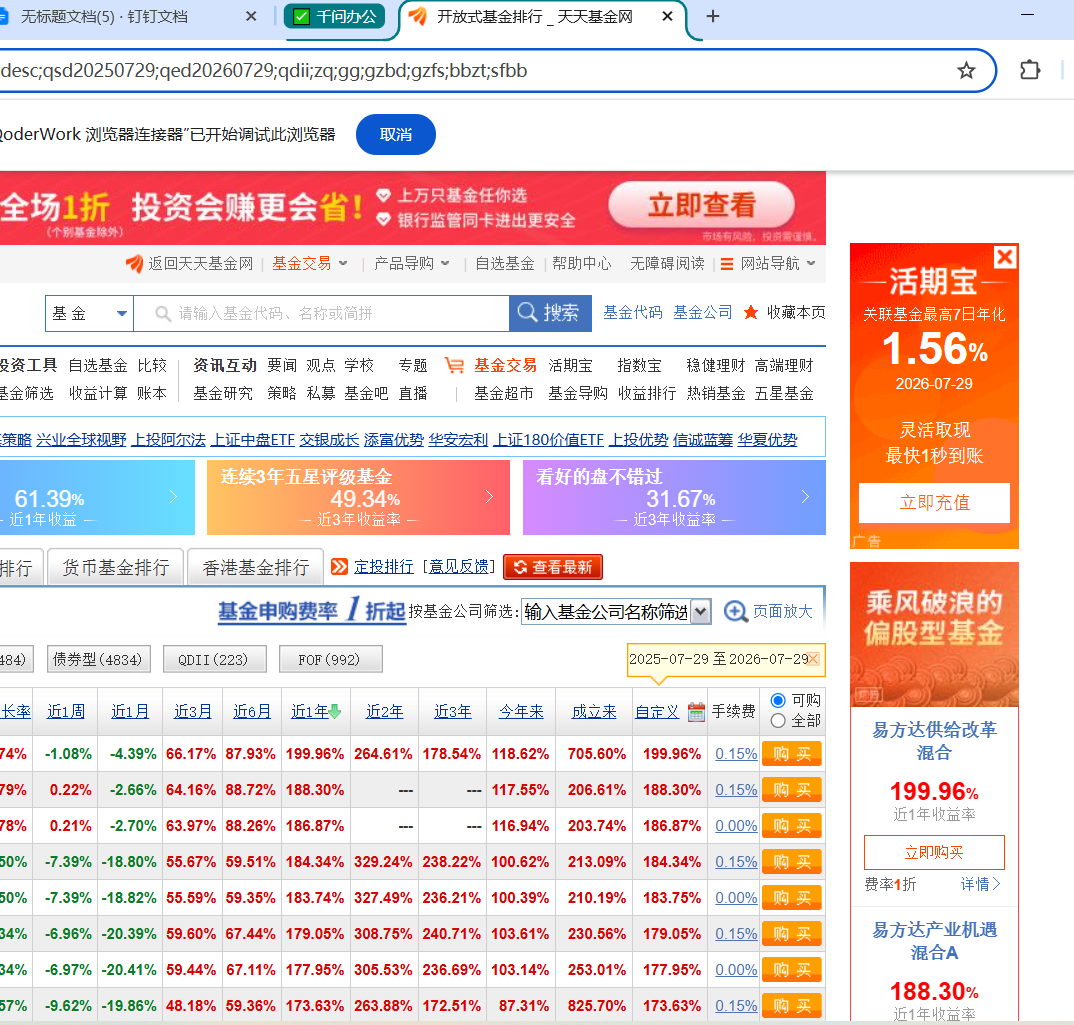The width and height of the screenshot is (1074, 1025).
Task: Click the 立即查看 banner button
Action: point(701,204)
